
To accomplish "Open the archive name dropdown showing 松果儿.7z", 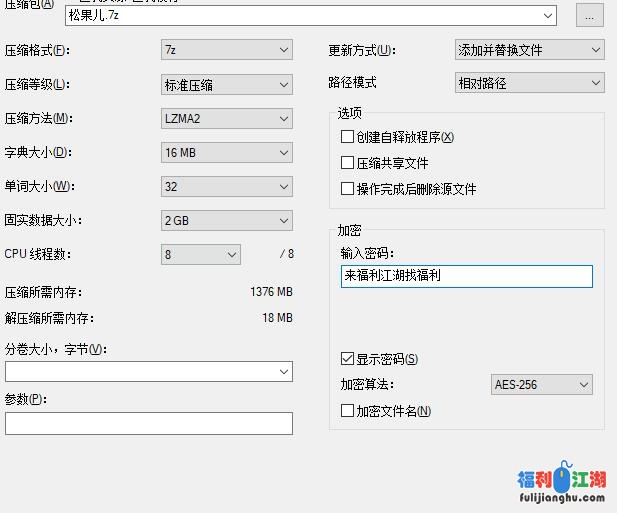I will coord(547,16).
